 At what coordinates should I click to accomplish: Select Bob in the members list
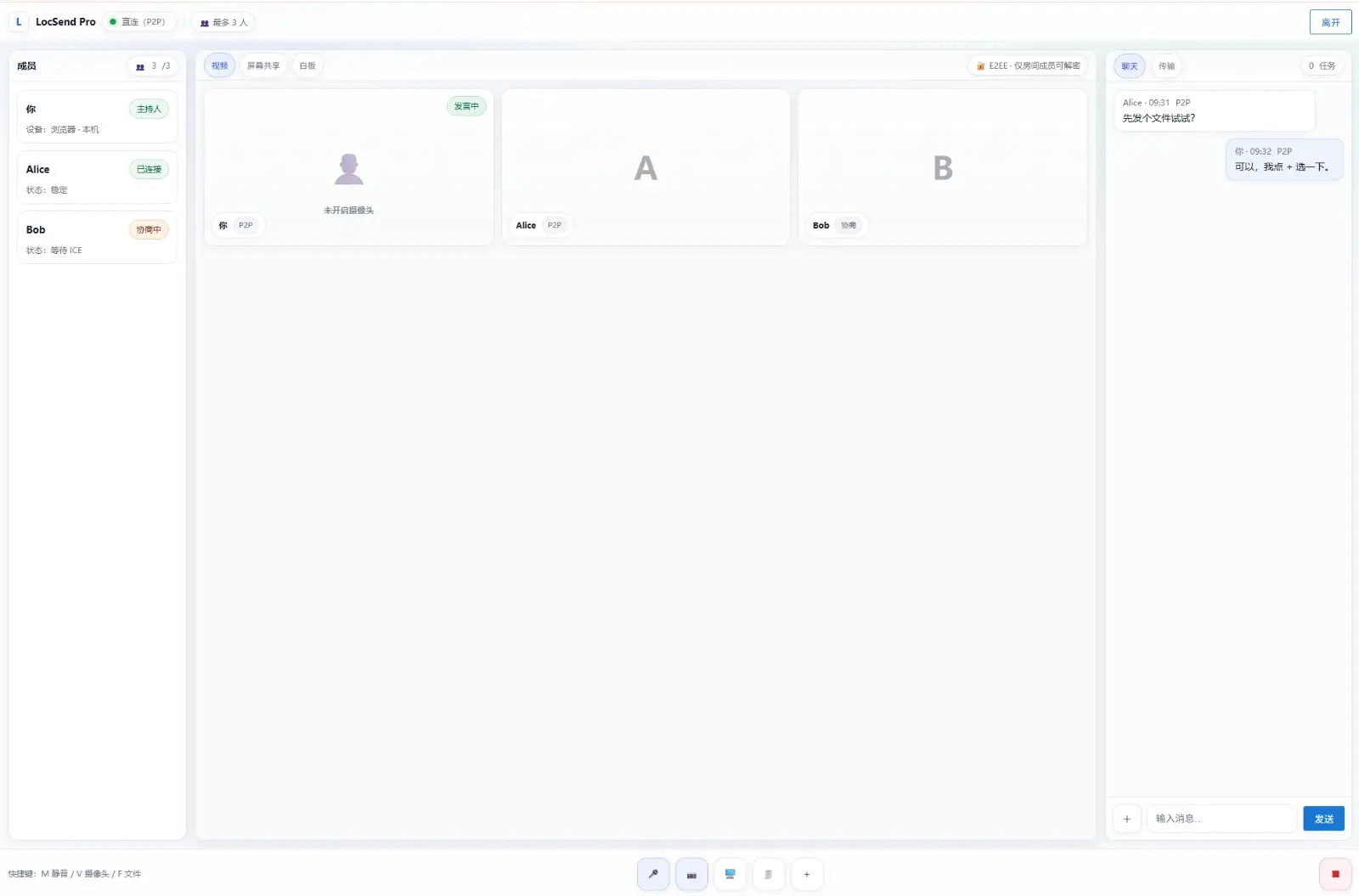pos(97,238)
